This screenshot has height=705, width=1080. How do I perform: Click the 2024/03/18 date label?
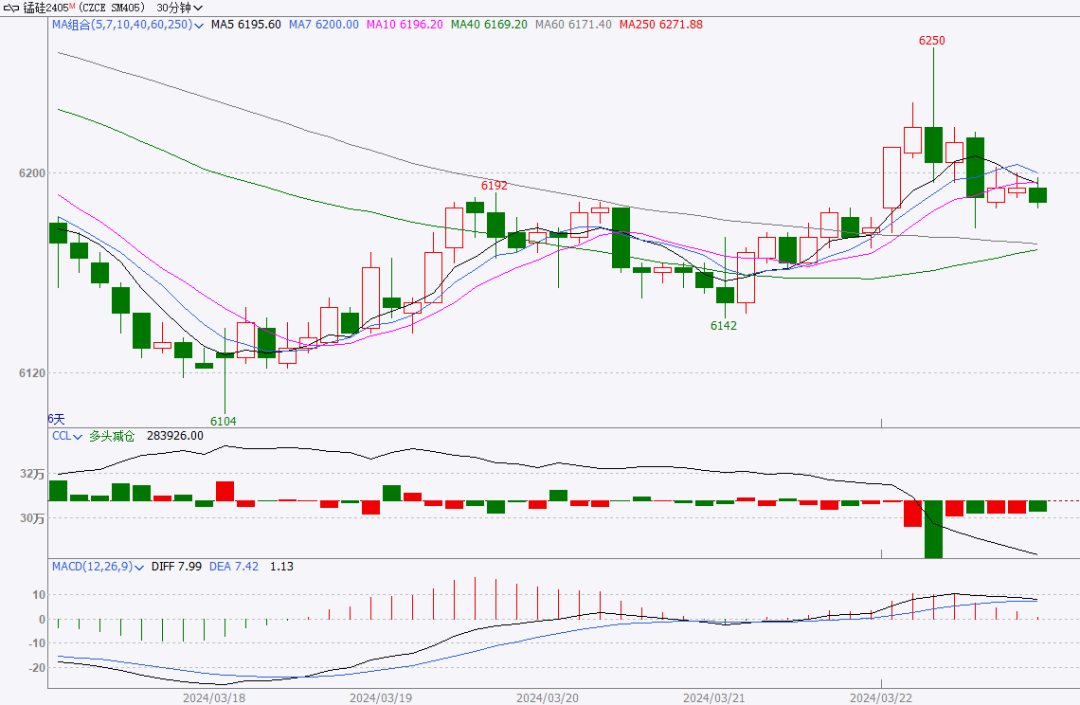tap(214, 697)
